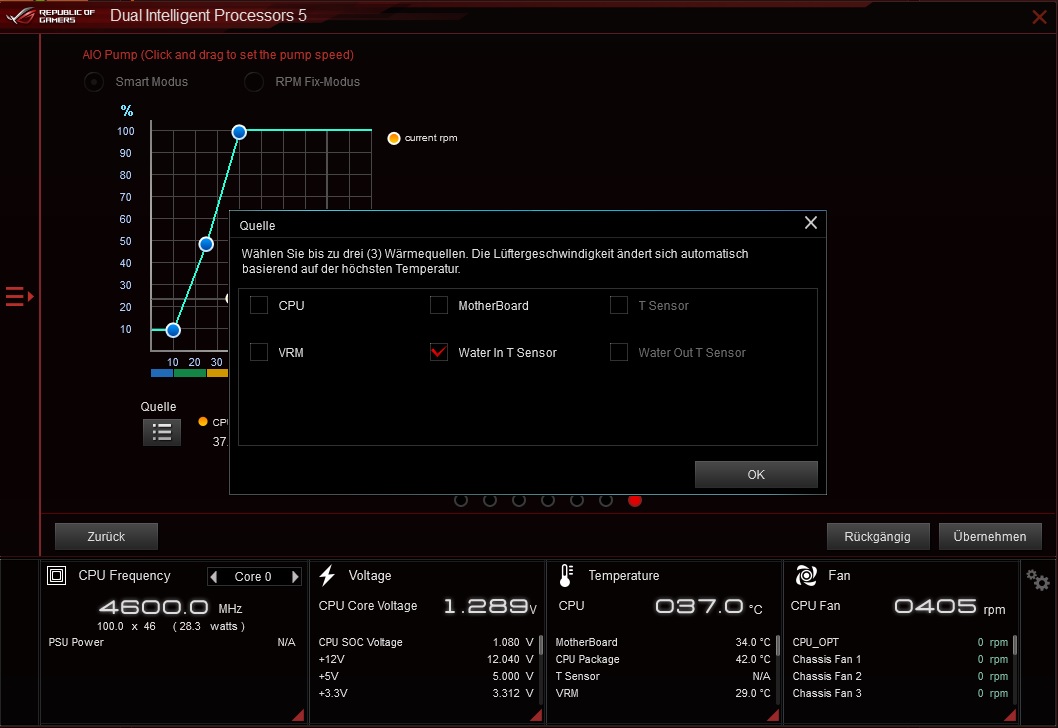This screenshot has width=1058, height=728.
Task: Select the sixth page indicator dot
Action: [606, 500]
